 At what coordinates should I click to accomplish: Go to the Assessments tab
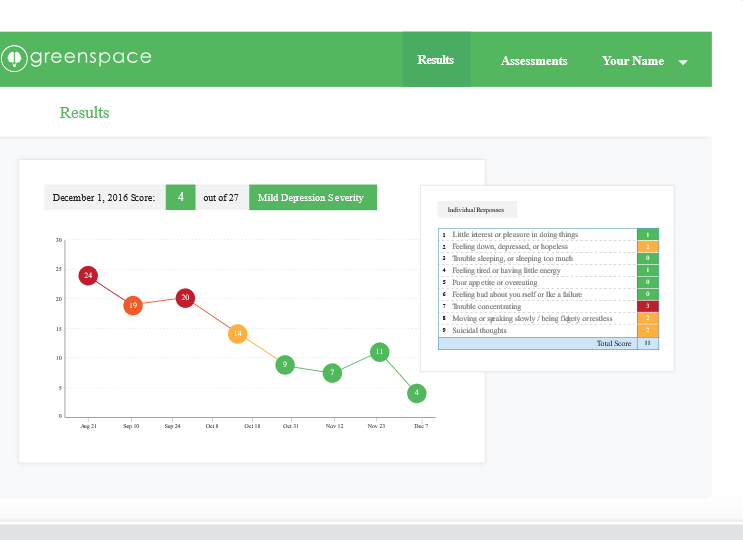[x=534, y=61]
